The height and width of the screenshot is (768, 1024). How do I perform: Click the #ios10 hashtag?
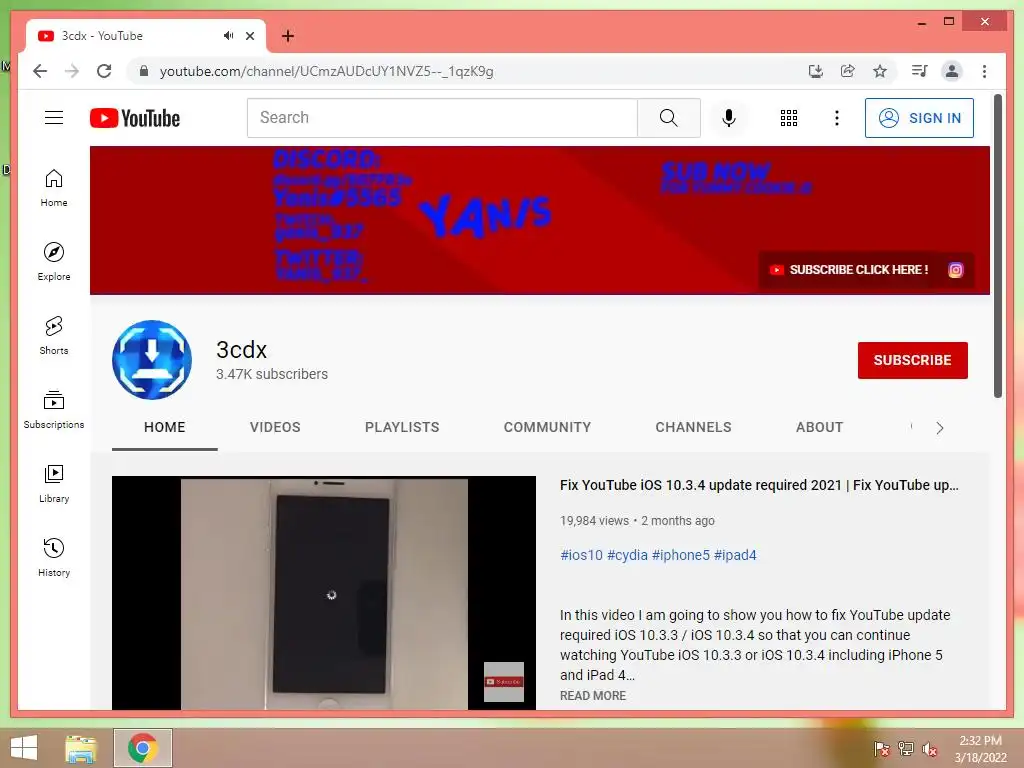coord(581,555)
